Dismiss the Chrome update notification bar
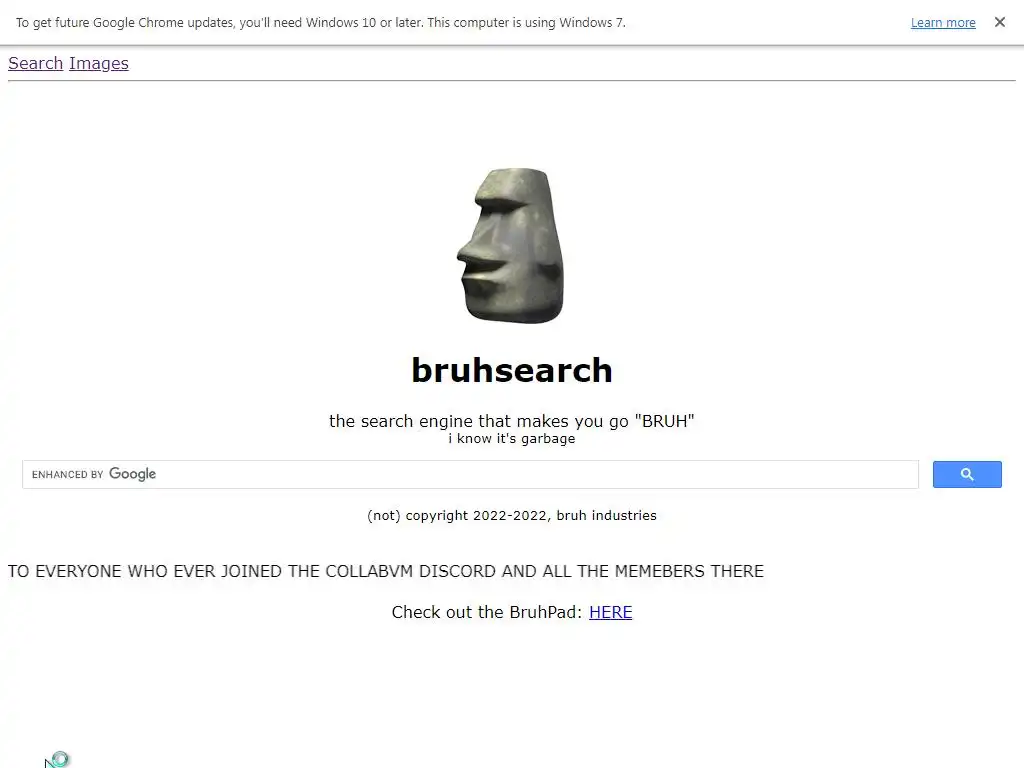The width and height of the screenshot is (1024, 768). tap(999, 22)
